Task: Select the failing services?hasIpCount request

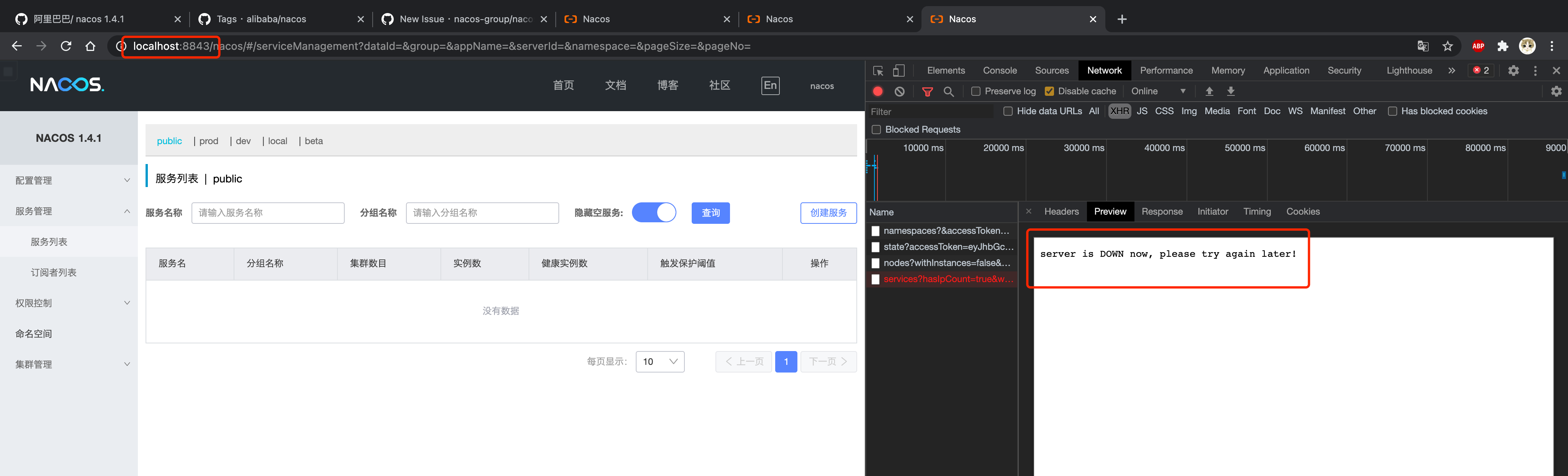Action: tap(947, 279)
